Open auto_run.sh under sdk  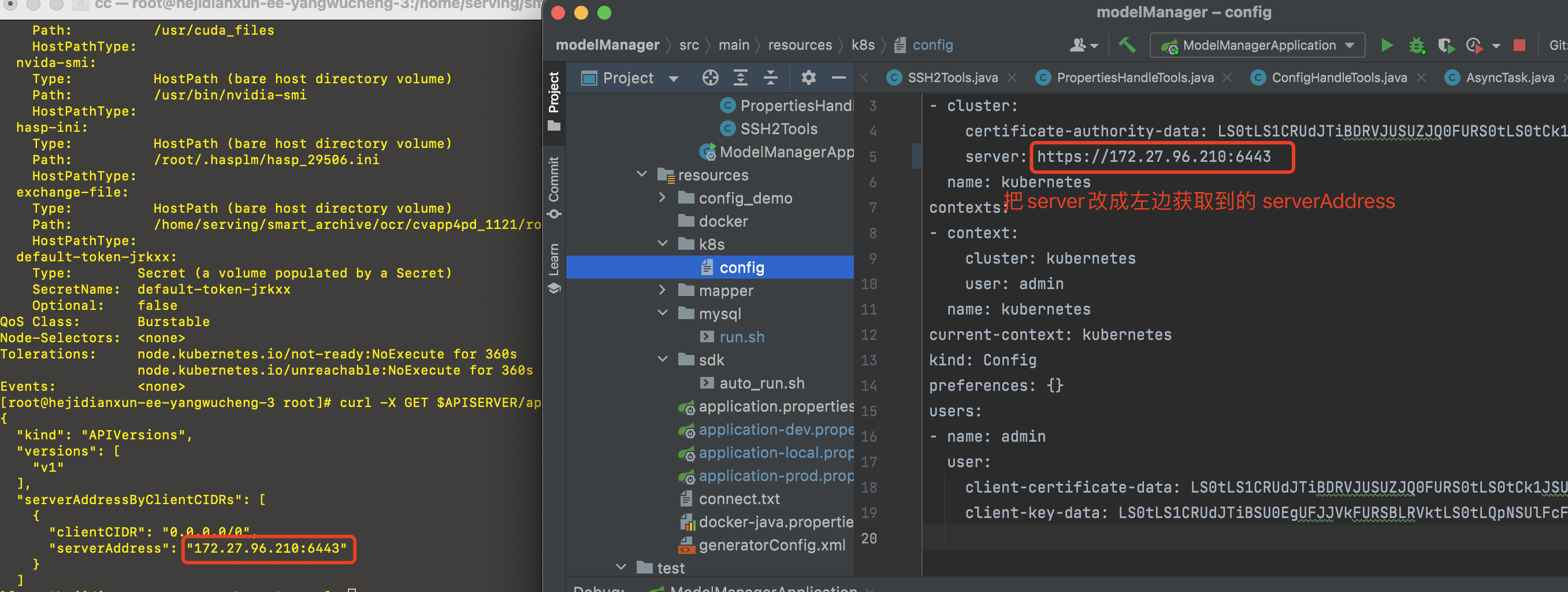click(x=752, y=383)
